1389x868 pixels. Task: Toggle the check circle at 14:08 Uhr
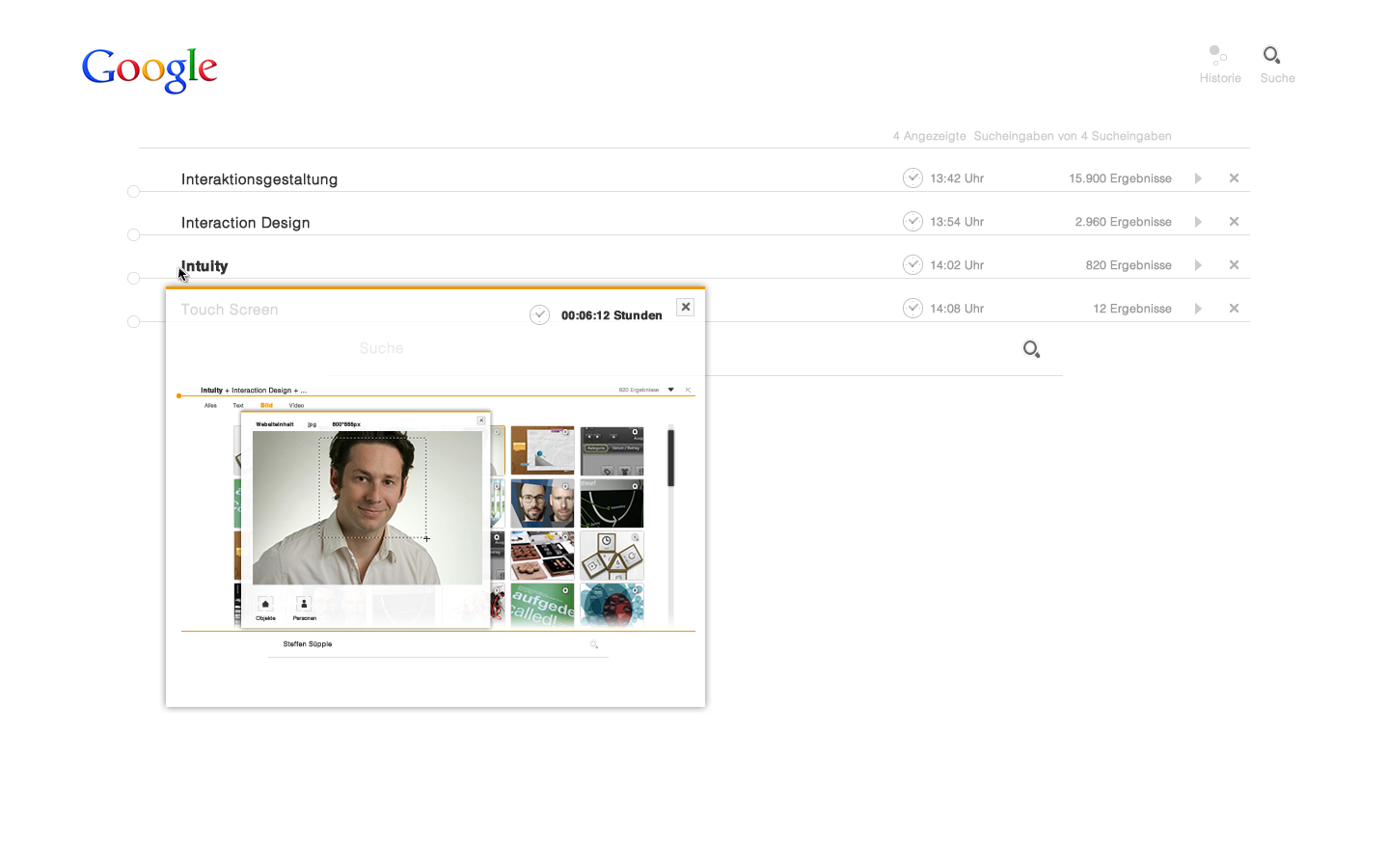pyautogui.click(x=912, y=308)
